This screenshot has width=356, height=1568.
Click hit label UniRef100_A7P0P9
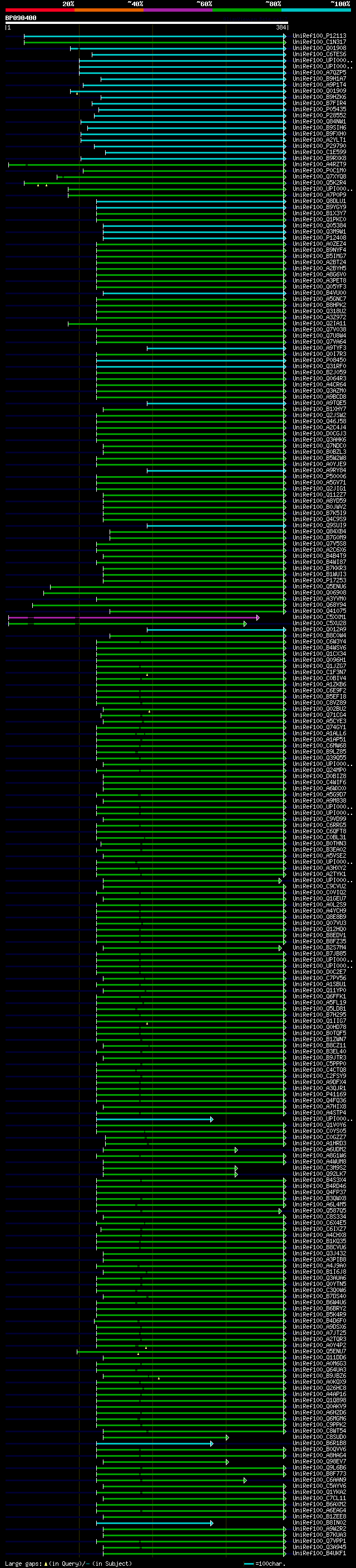319,195
